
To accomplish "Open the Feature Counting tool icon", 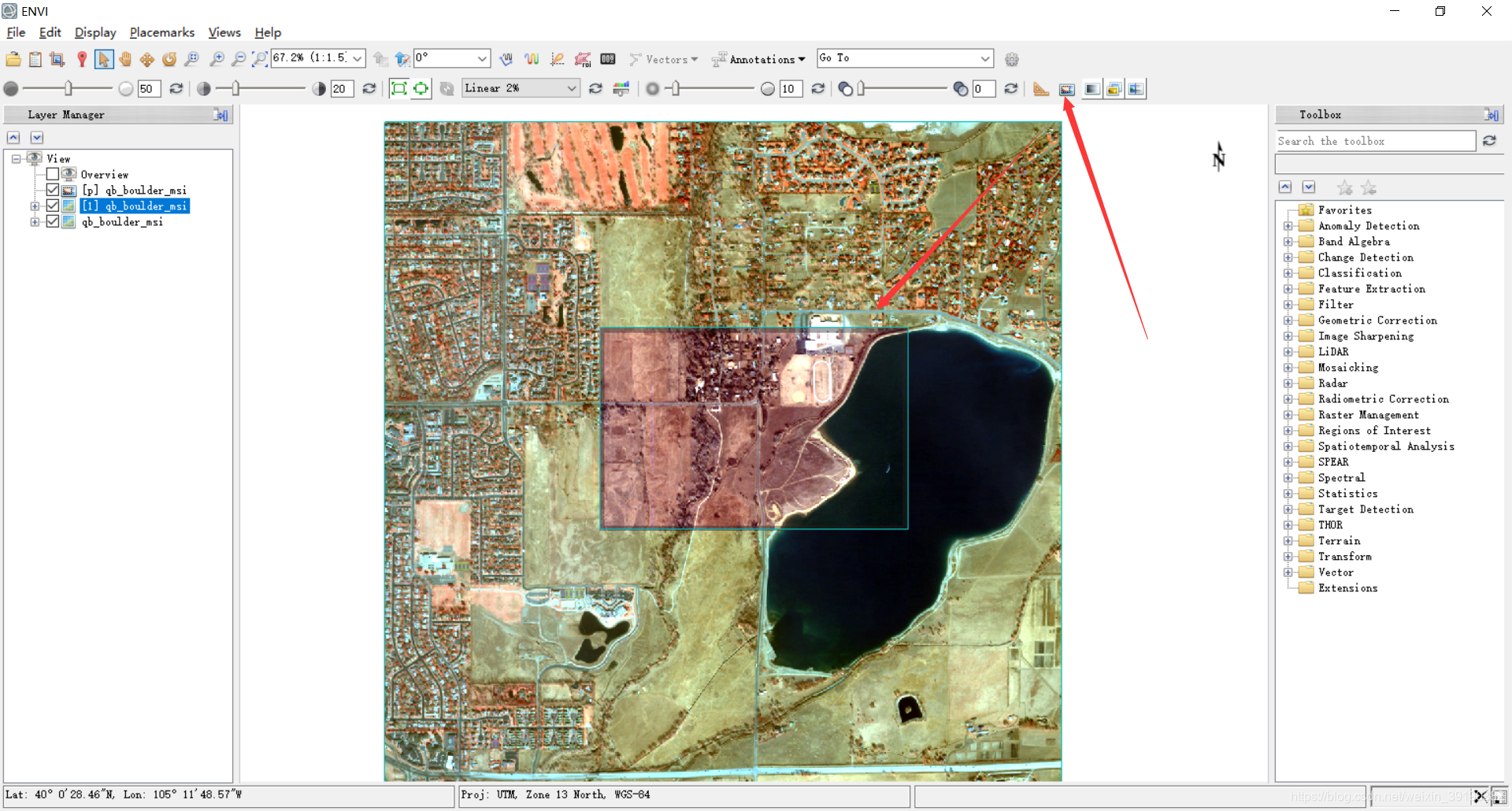I will (x=608, y=59).
